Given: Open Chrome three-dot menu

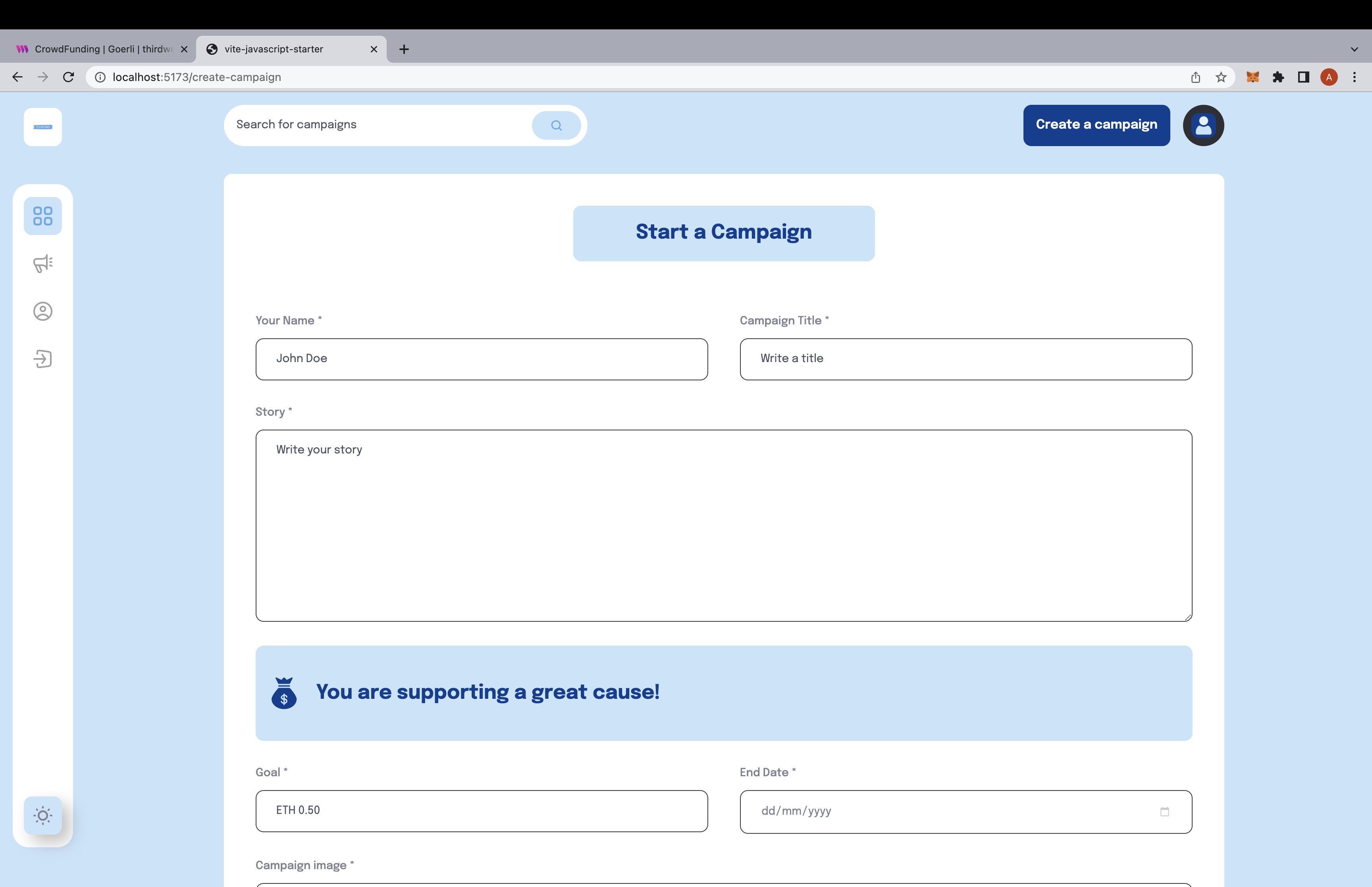Looking at the screenshot, I should click(1354, 77).
